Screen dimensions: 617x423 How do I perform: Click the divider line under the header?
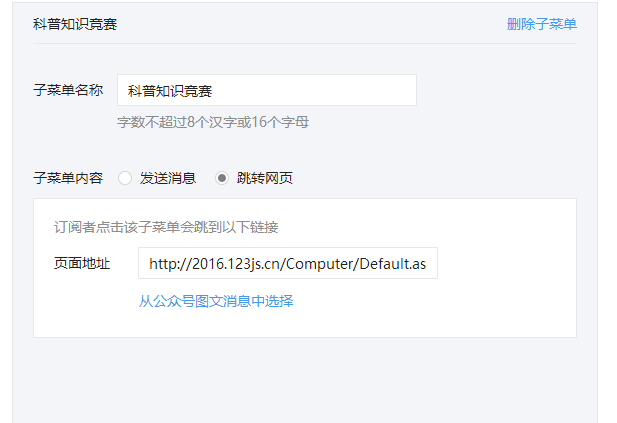pyautogui.click(x=305, y=43)
